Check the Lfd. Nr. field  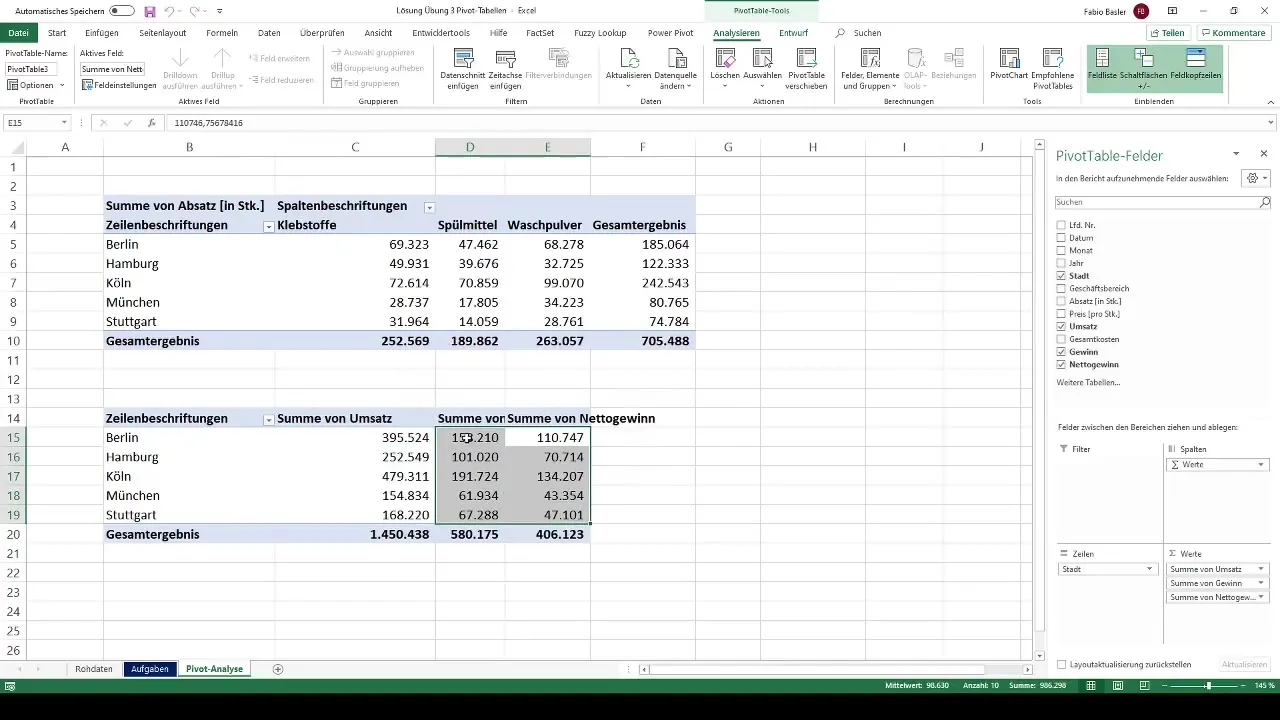point(1061,225)
